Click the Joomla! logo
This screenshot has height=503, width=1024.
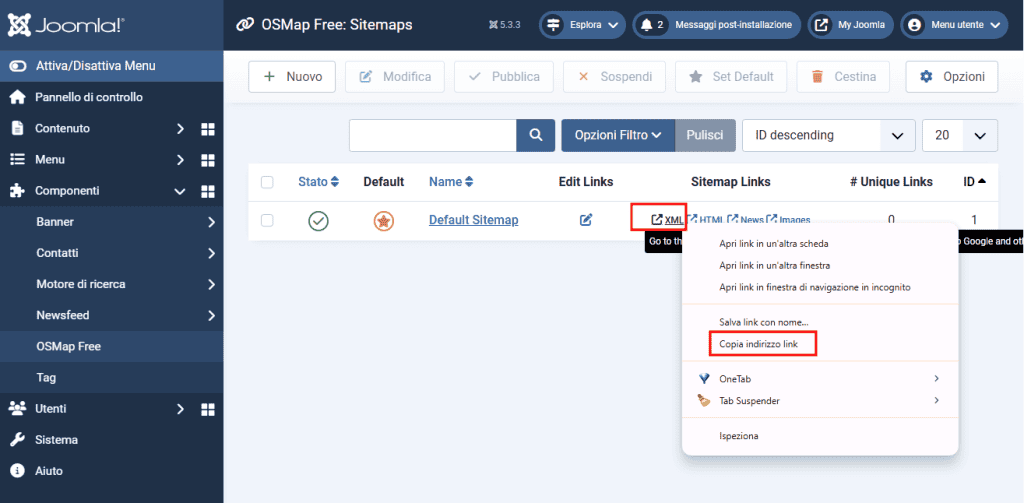[66, 25]
